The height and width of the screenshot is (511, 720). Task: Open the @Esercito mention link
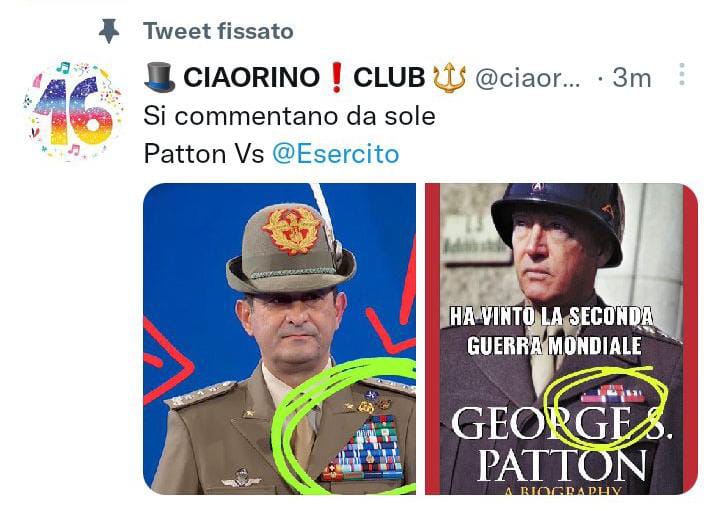(336, 154)
